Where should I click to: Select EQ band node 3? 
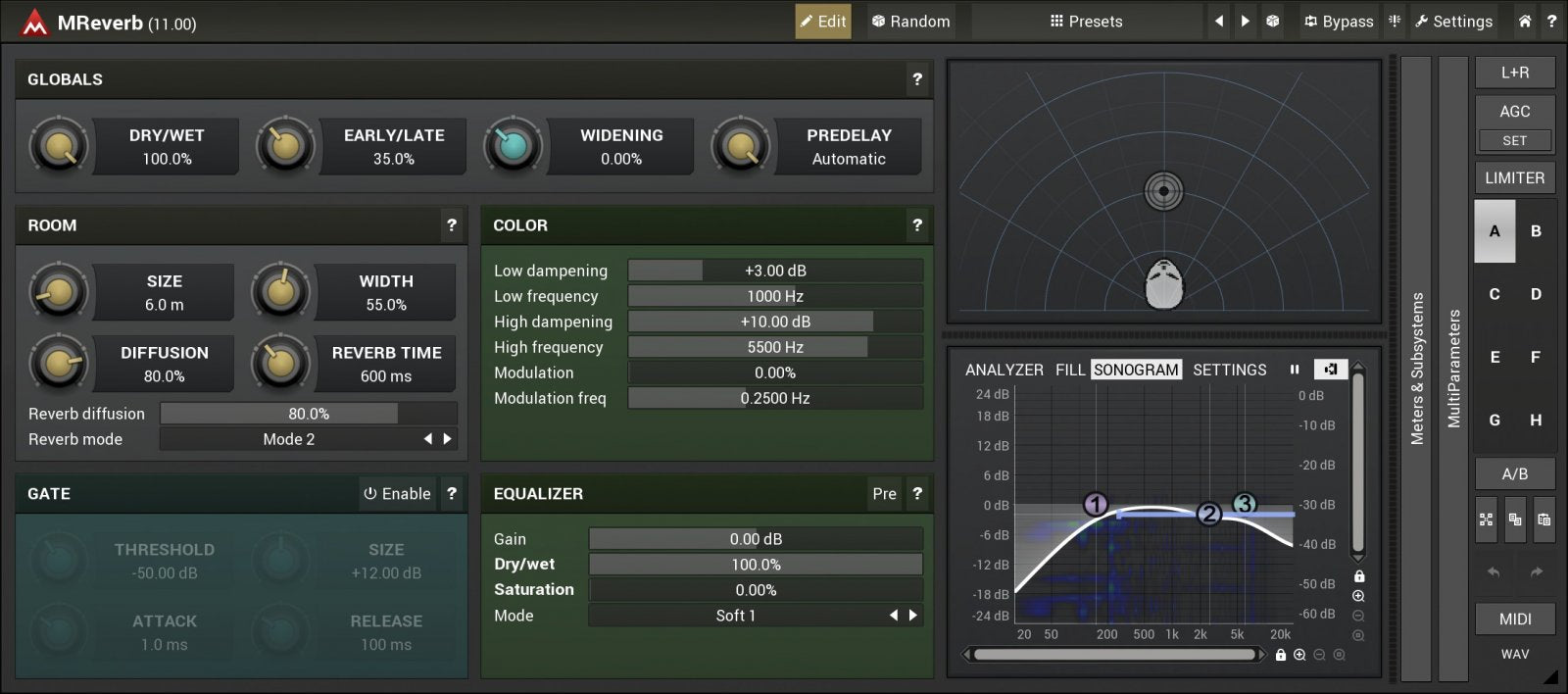[x=1245, y=504]
